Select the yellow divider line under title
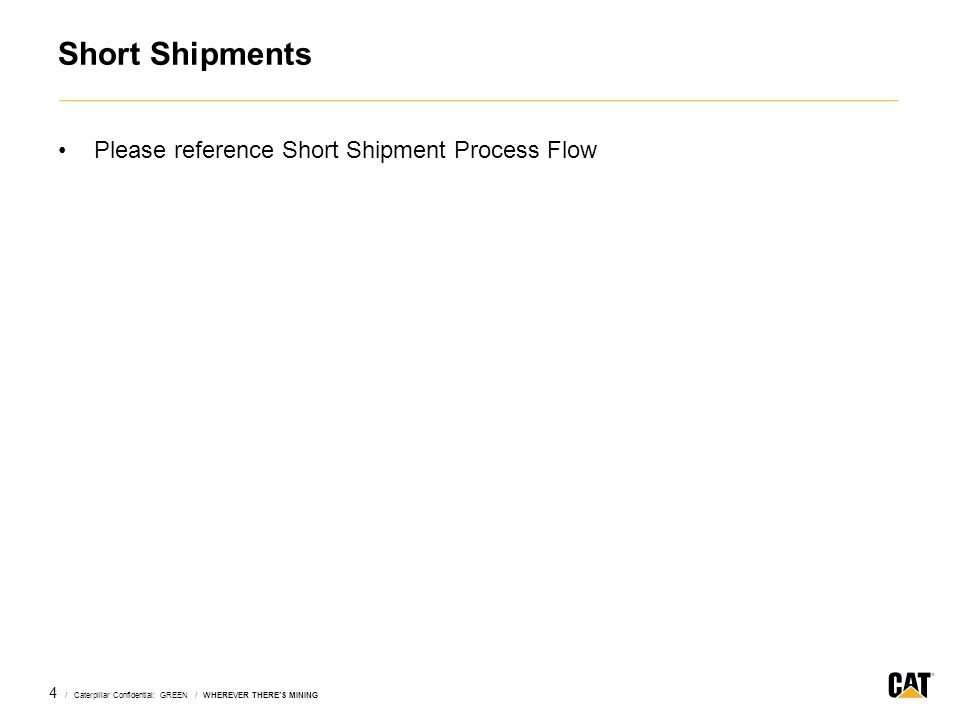Screen dimensions: 960x720 (x=478, y=100)
